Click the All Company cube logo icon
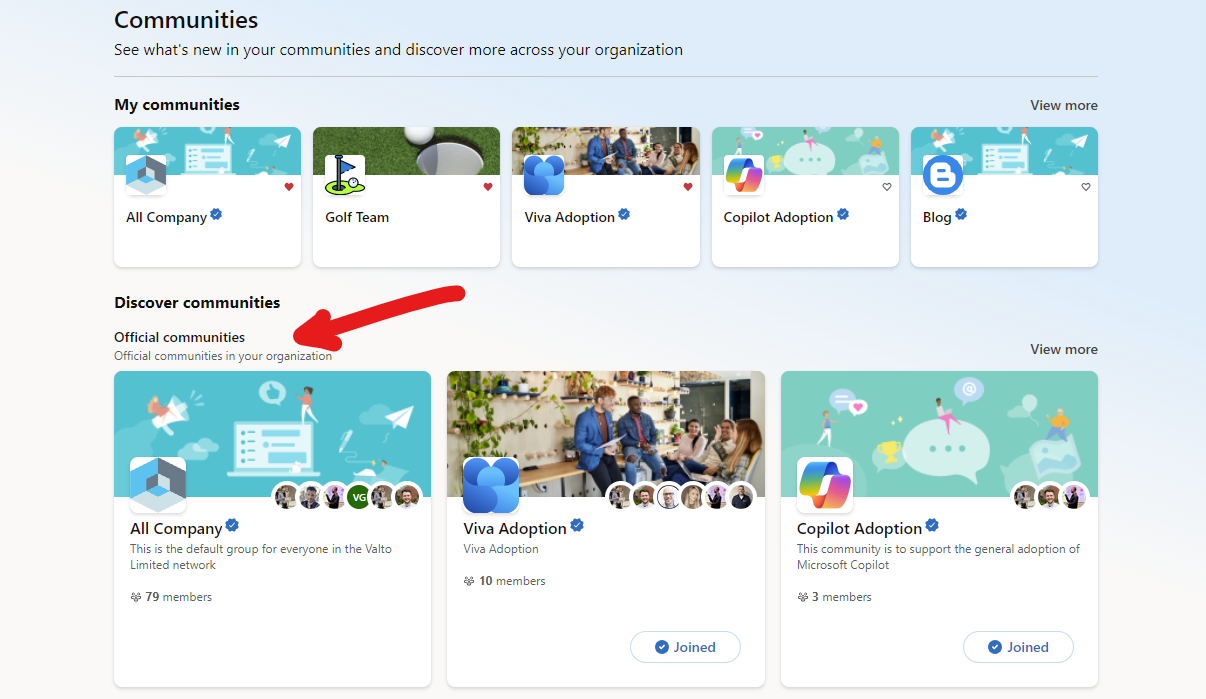The width and height of the screenshot is (1206, 699). tap(146, 175)
